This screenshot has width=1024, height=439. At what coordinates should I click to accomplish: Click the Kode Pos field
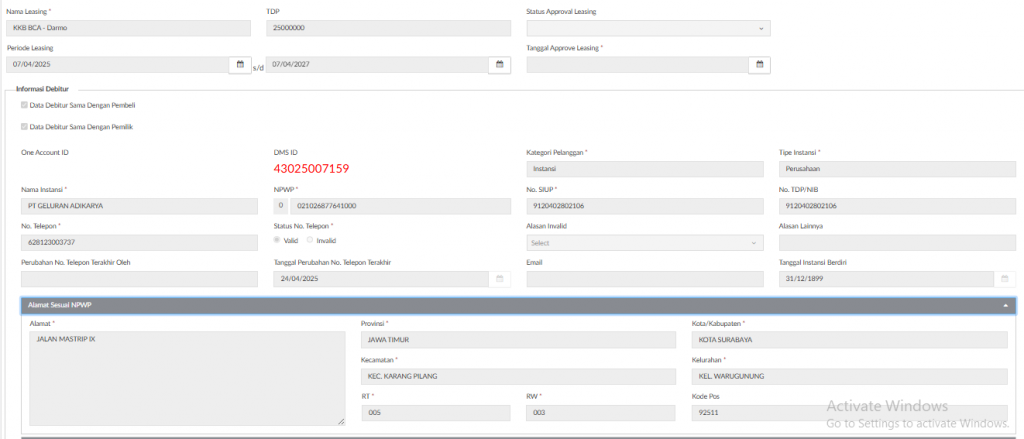[850, 413]
